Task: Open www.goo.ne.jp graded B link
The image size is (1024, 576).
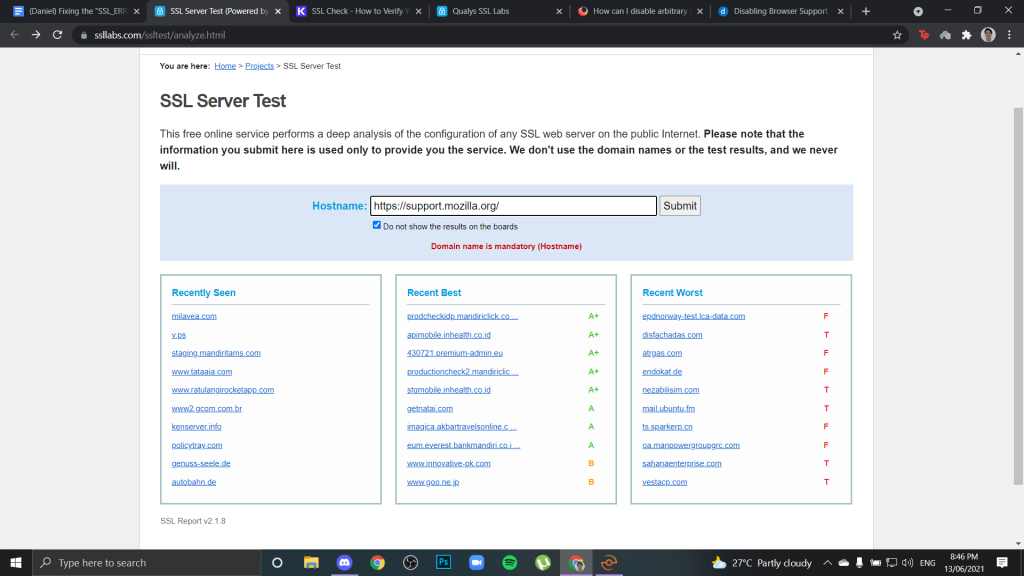Action: pyautogui.click(x=433, y=482)
